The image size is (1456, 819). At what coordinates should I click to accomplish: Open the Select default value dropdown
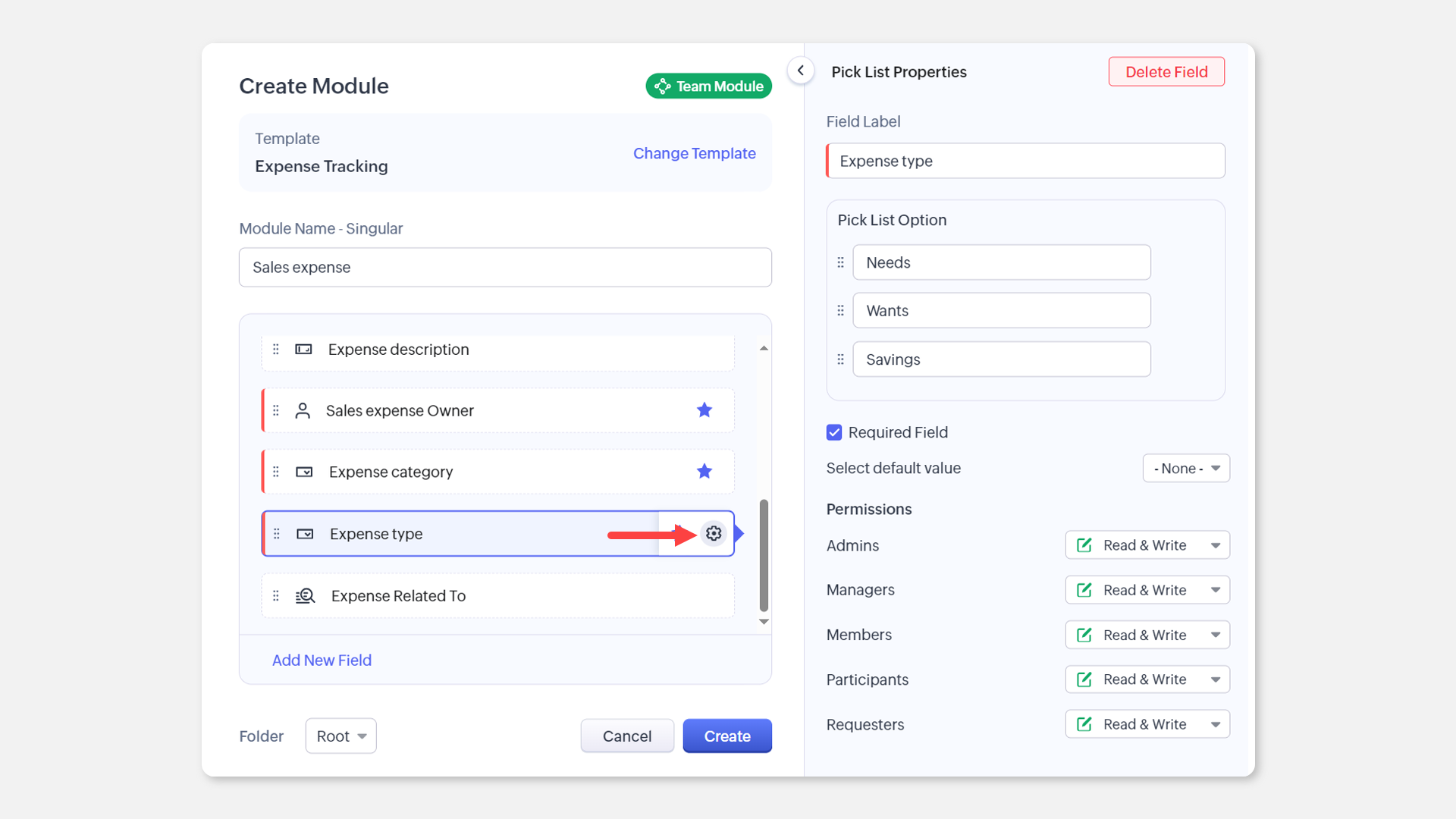tap(1186, 469)
